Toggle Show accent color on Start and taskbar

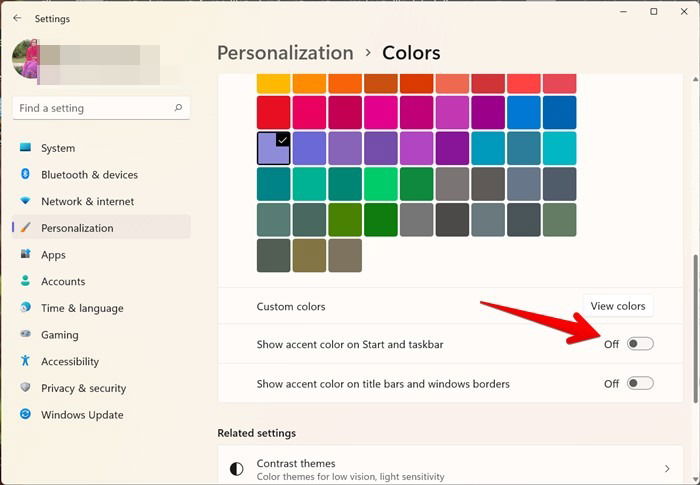point(640,344)
